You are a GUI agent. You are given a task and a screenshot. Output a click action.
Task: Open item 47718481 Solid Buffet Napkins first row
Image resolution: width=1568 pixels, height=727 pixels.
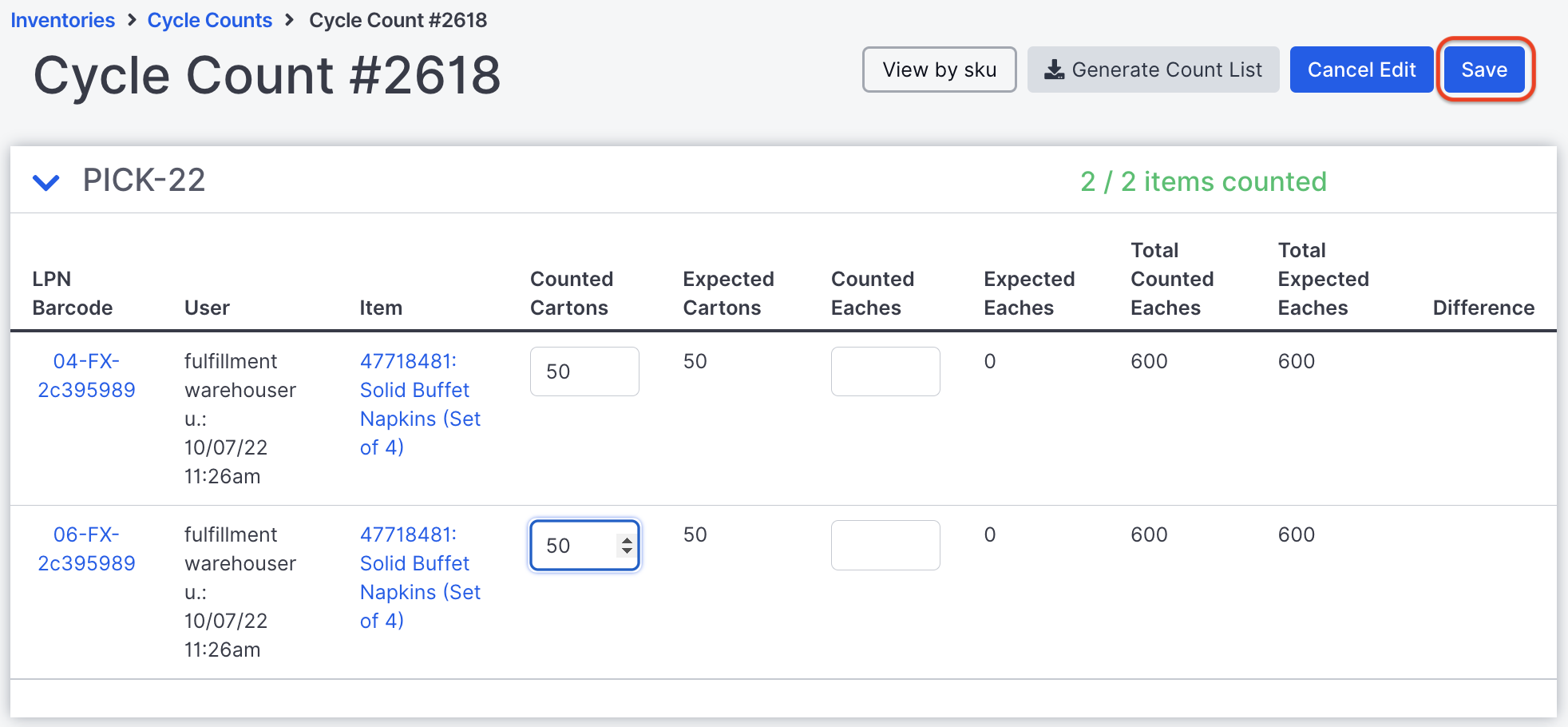click(419, 404)
